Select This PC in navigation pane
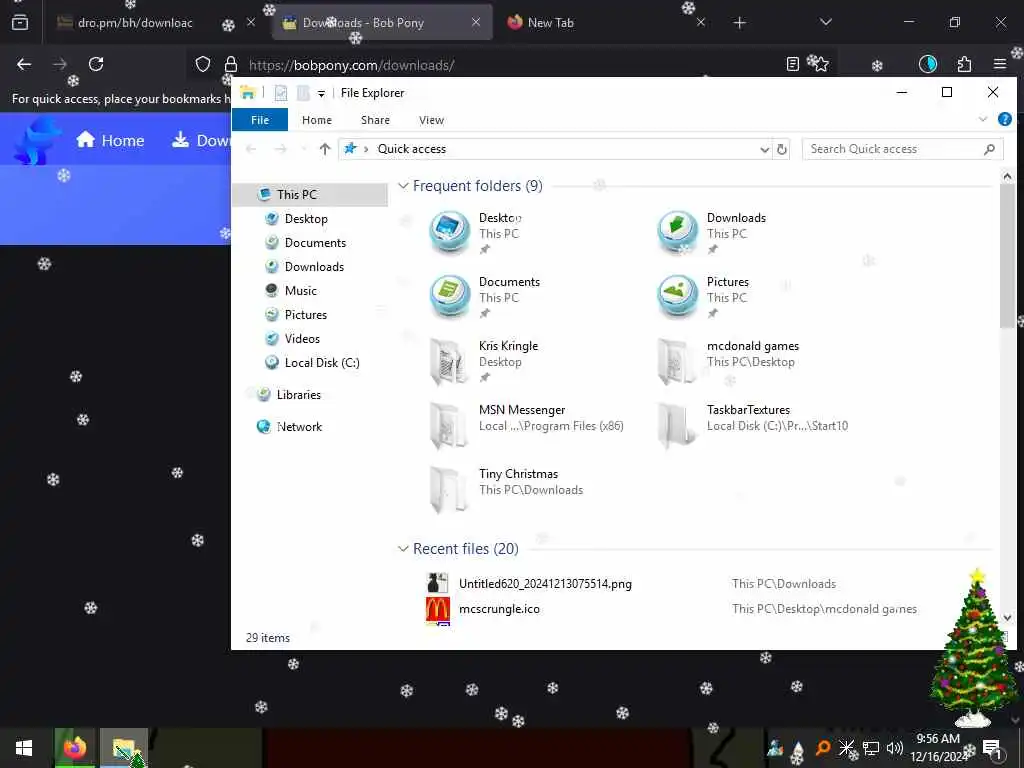 click(296, 195)
